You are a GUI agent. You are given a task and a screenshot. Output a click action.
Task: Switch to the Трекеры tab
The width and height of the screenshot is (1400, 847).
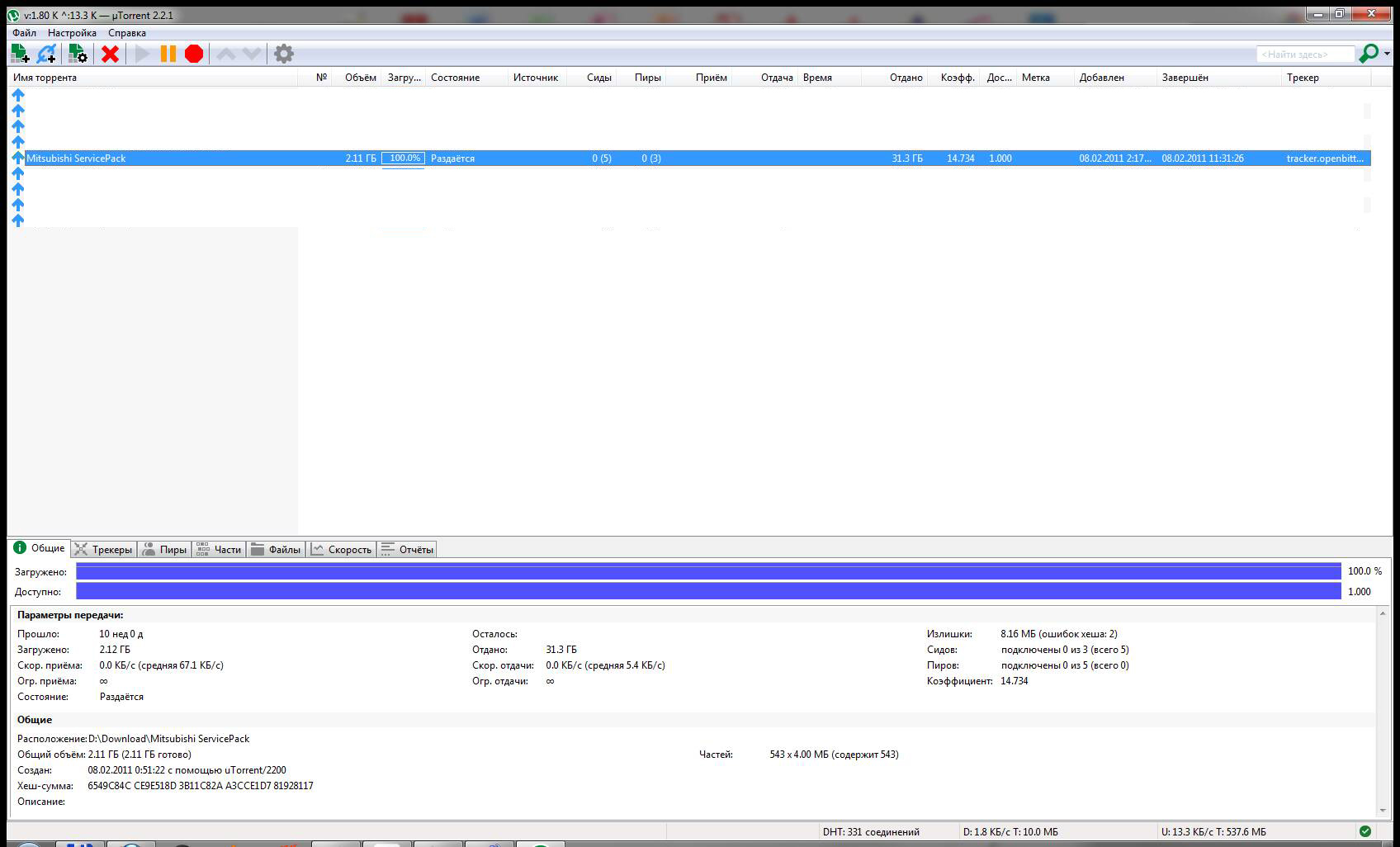(x=104, y=550)
